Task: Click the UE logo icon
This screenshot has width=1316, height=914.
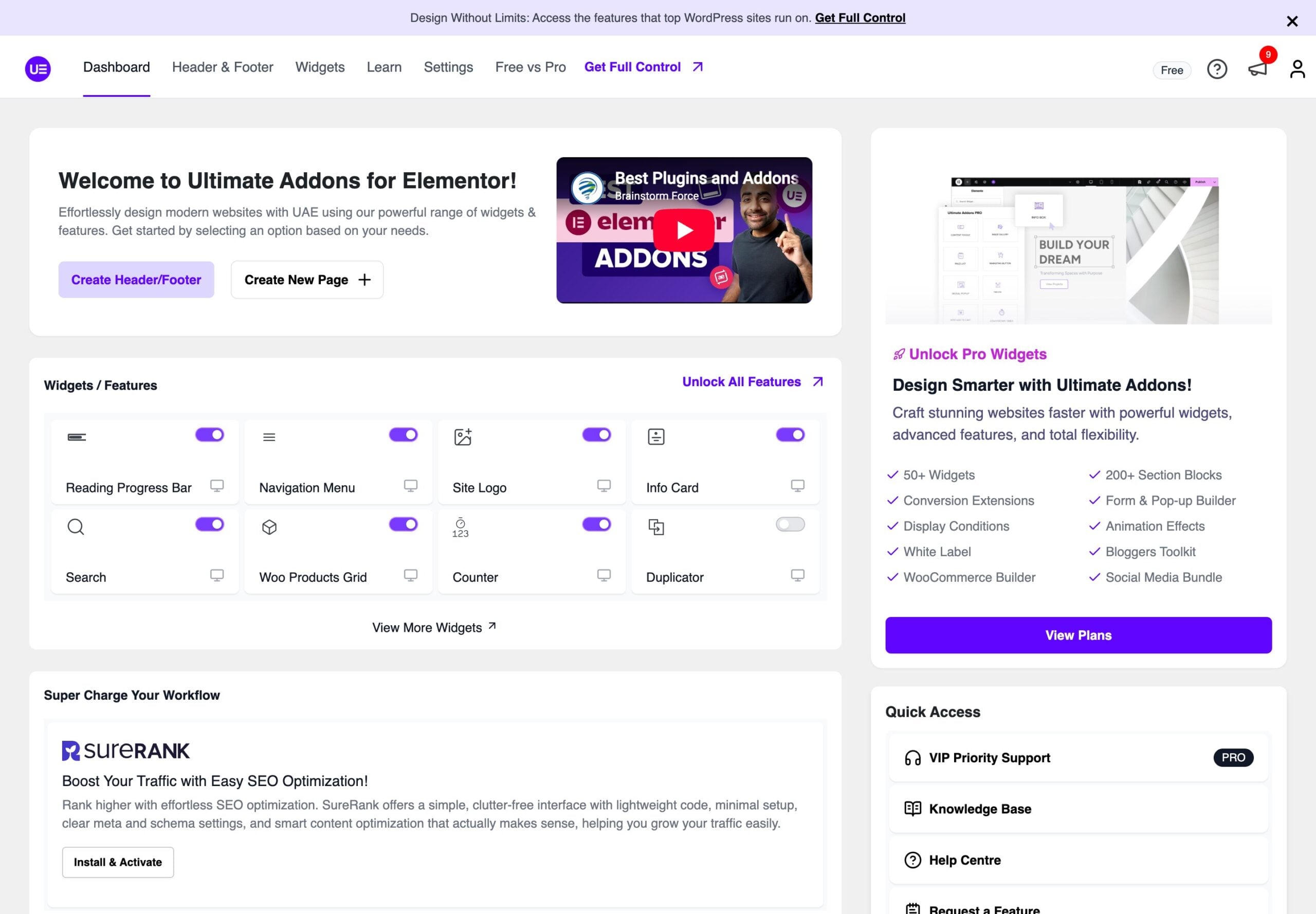Action: pos(38,69)
